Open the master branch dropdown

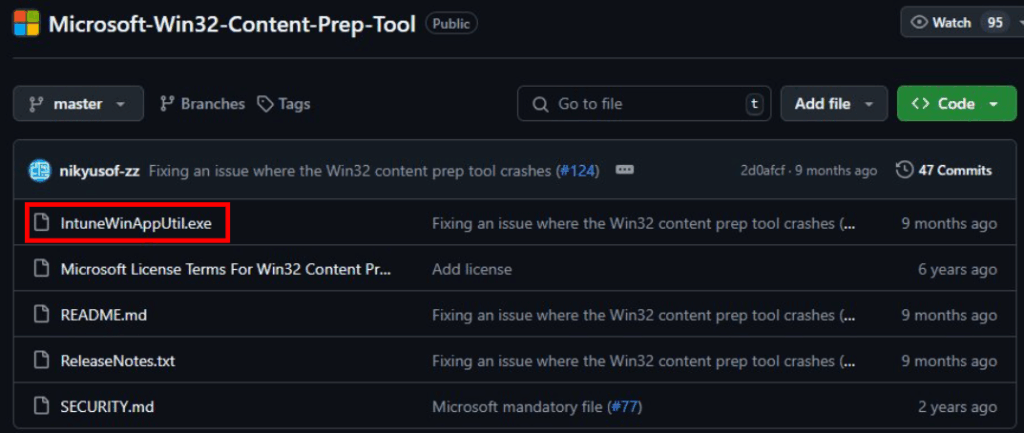(x=78, y=104)
